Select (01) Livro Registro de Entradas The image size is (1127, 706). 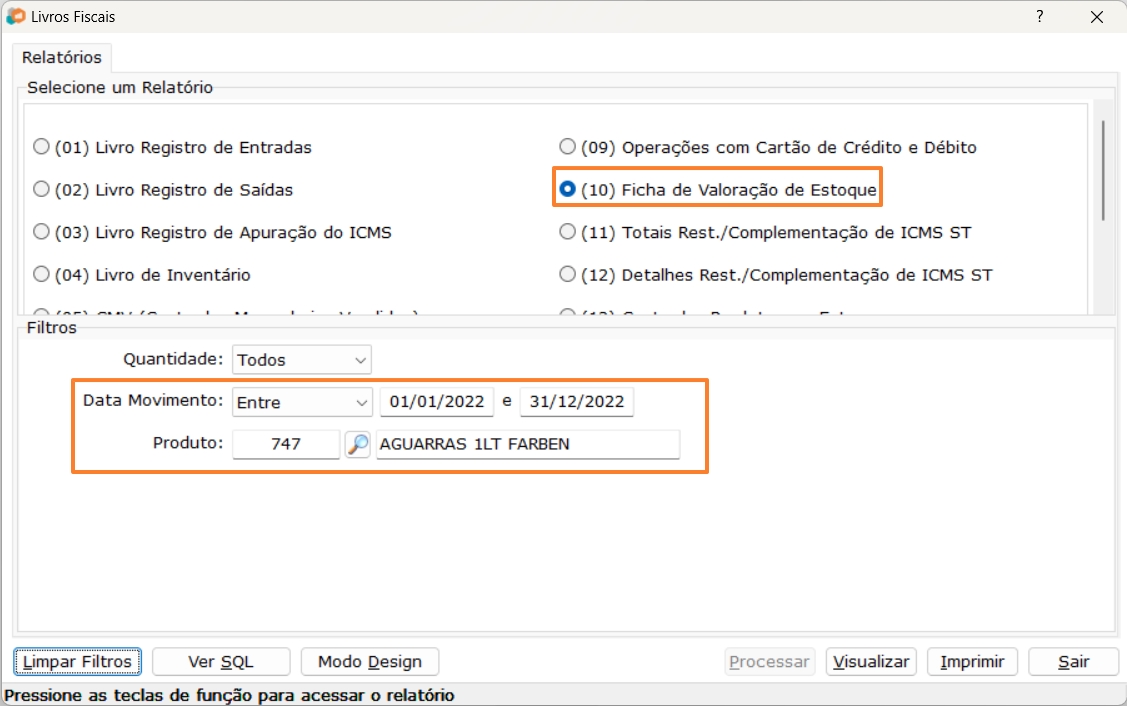pyautogui.click(x=41, y=147)
